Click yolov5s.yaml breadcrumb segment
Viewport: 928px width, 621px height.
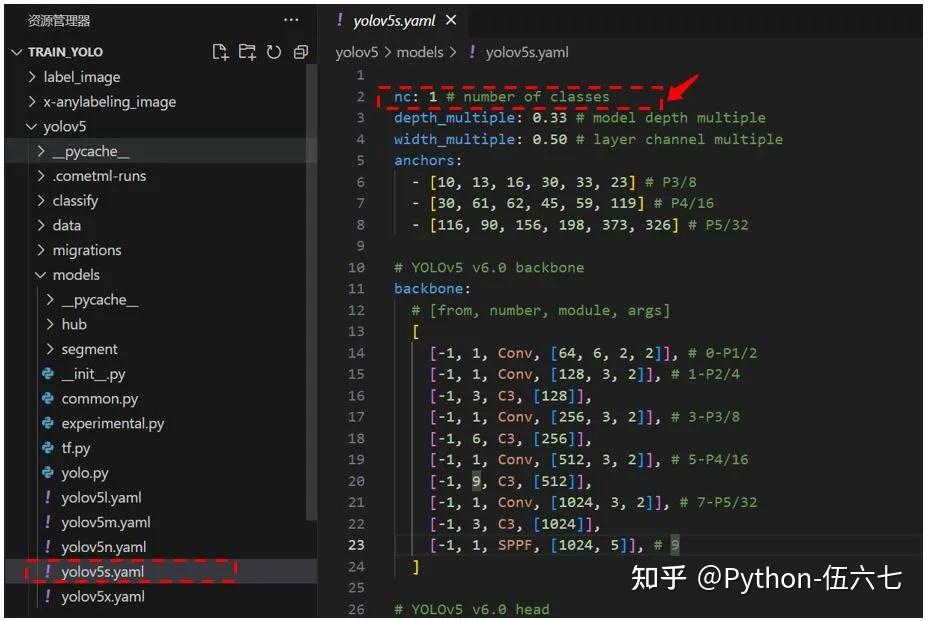tap(527, 52)
